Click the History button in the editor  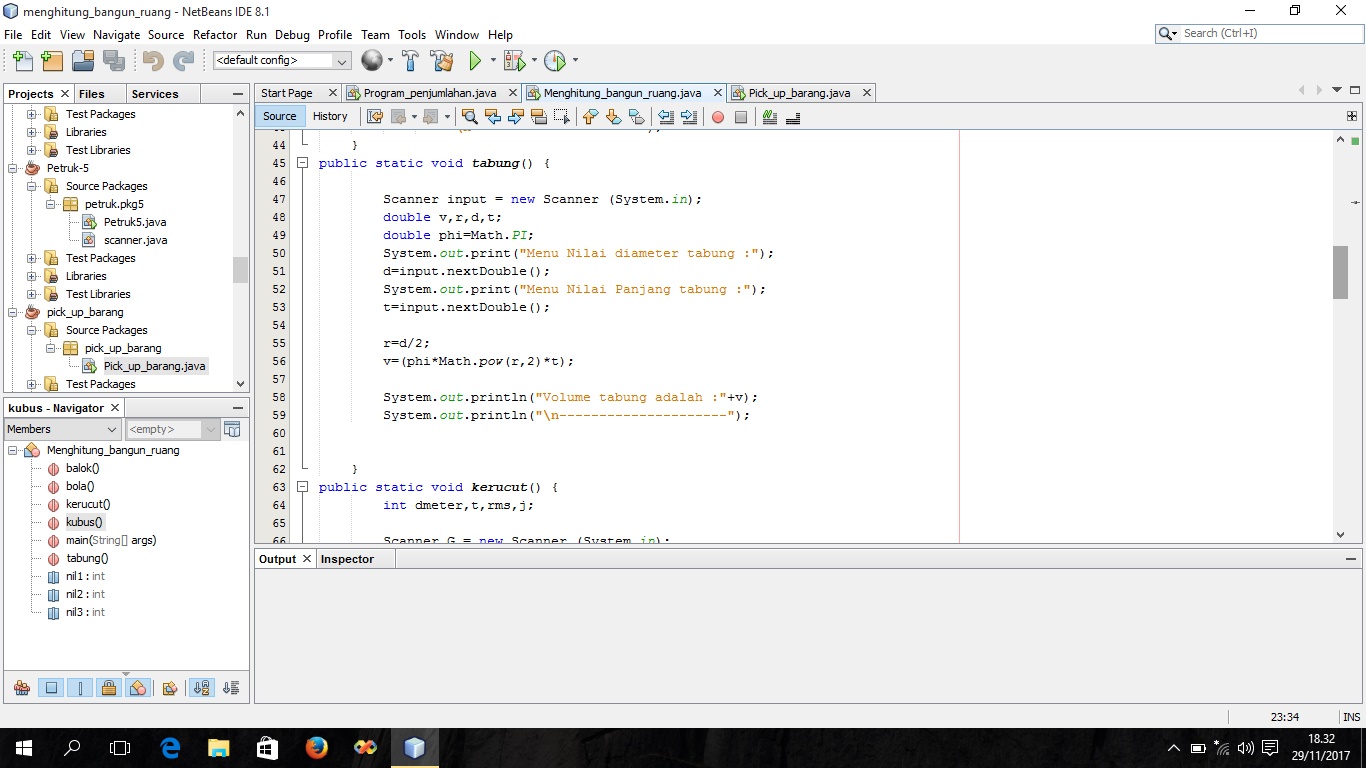pyautogui.click(x=330, y=116)
